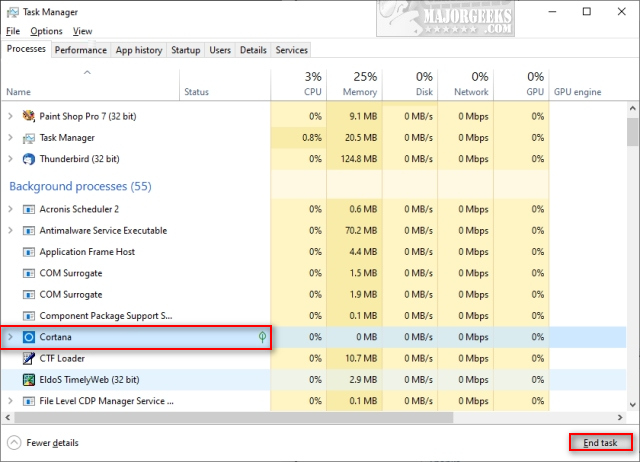Select the Processes tab

[26, 49]
